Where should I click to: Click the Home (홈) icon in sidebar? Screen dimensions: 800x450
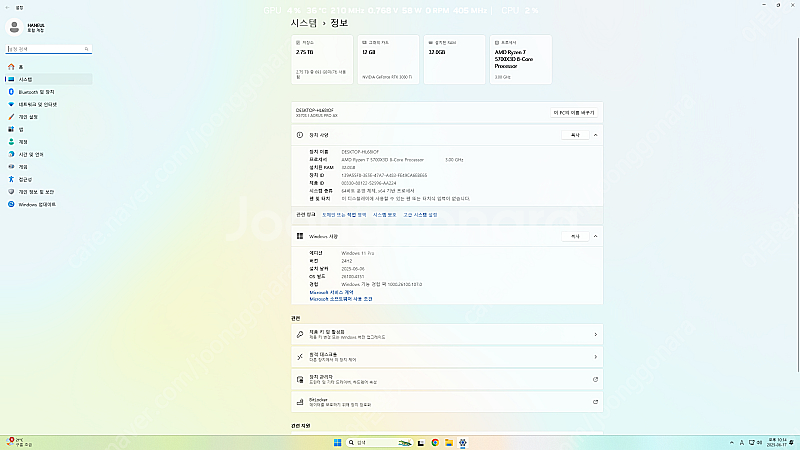[11, 67]
